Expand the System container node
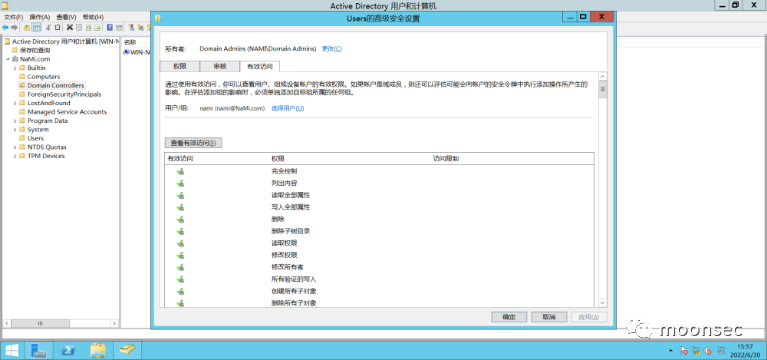Image resolution: width=767 pixels, height=360 pixels. tap(16, 130)
